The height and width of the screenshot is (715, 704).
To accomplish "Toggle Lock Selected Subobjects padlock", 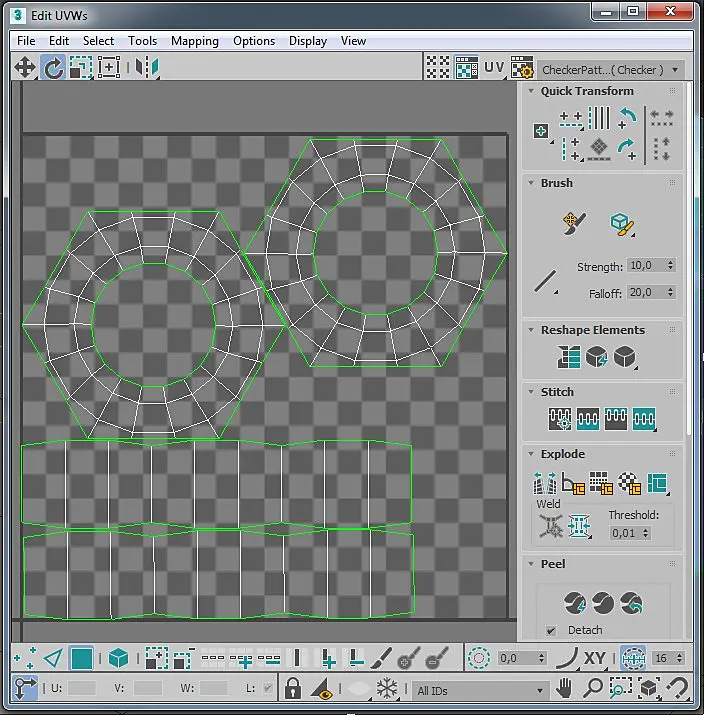I will pos(293,688).
